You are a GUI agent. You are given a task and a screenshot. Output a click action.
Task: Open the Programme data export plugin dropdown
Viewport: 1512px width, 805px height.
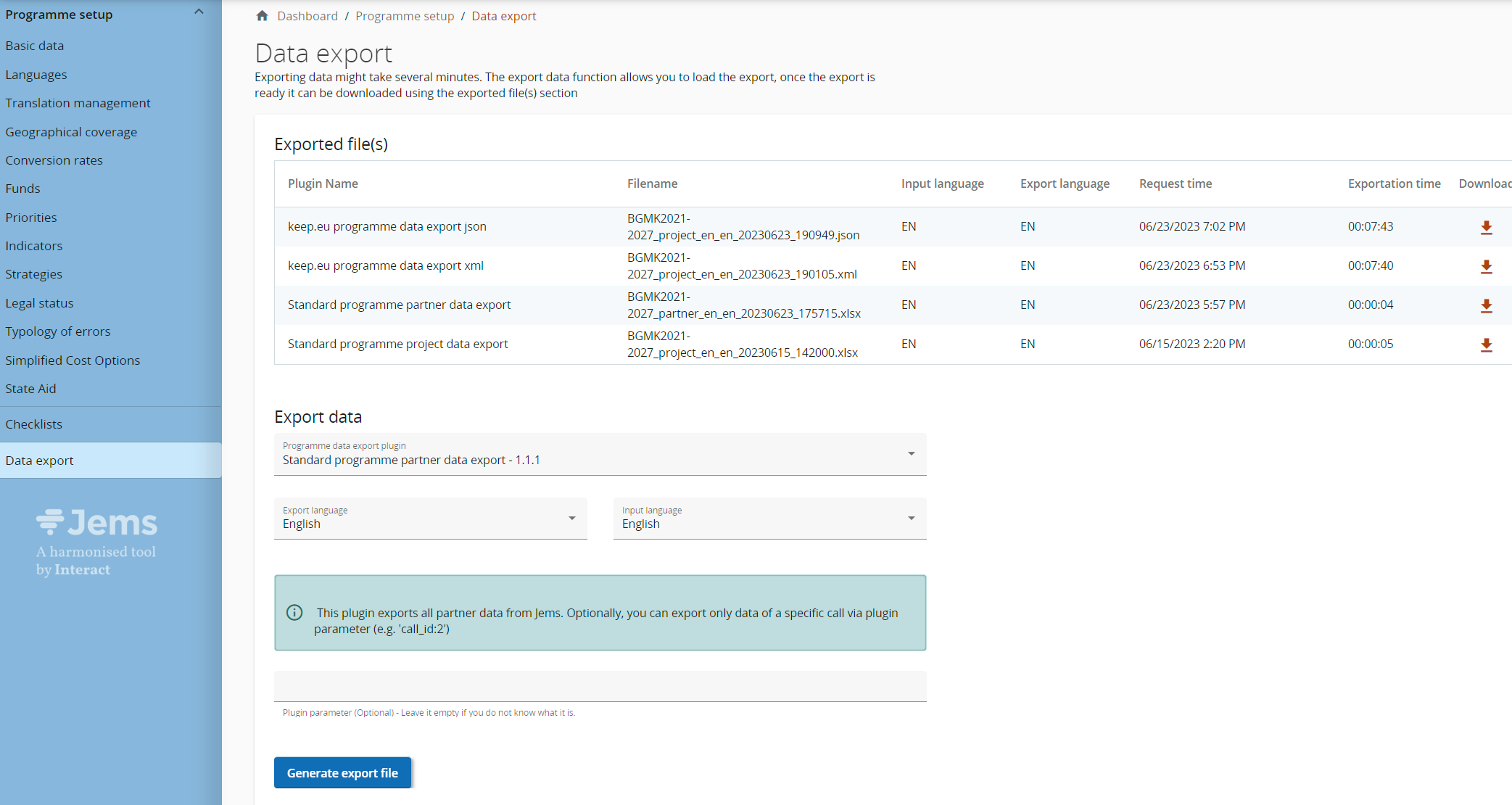pos(600,455)
